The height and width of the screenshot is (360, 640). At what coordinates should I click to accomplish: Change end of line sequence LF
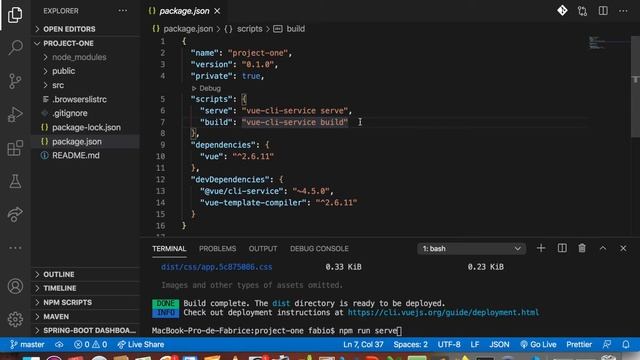tap(475, 344)
